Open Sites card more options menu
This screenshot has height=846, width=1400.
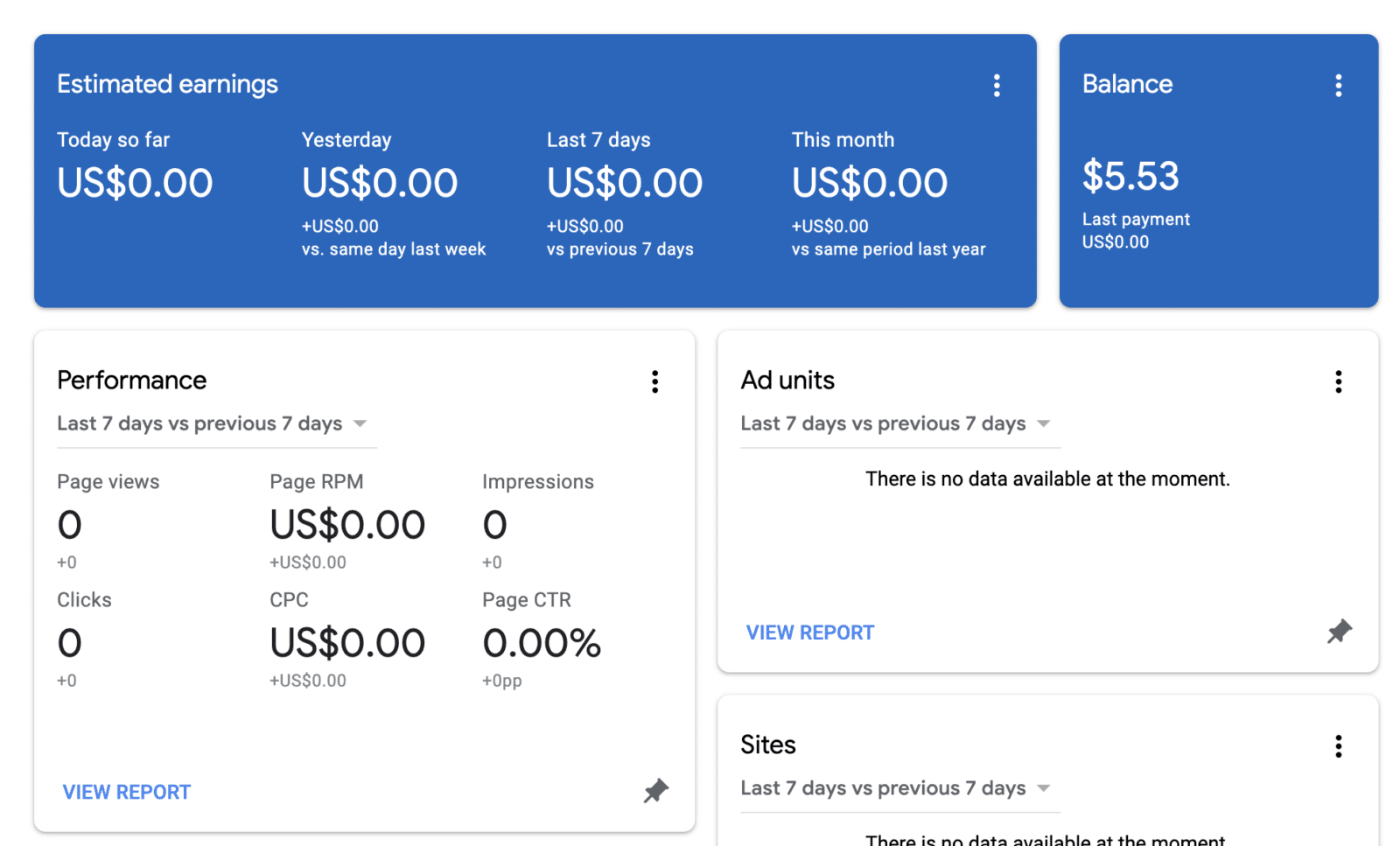(x=1338, y=746)
